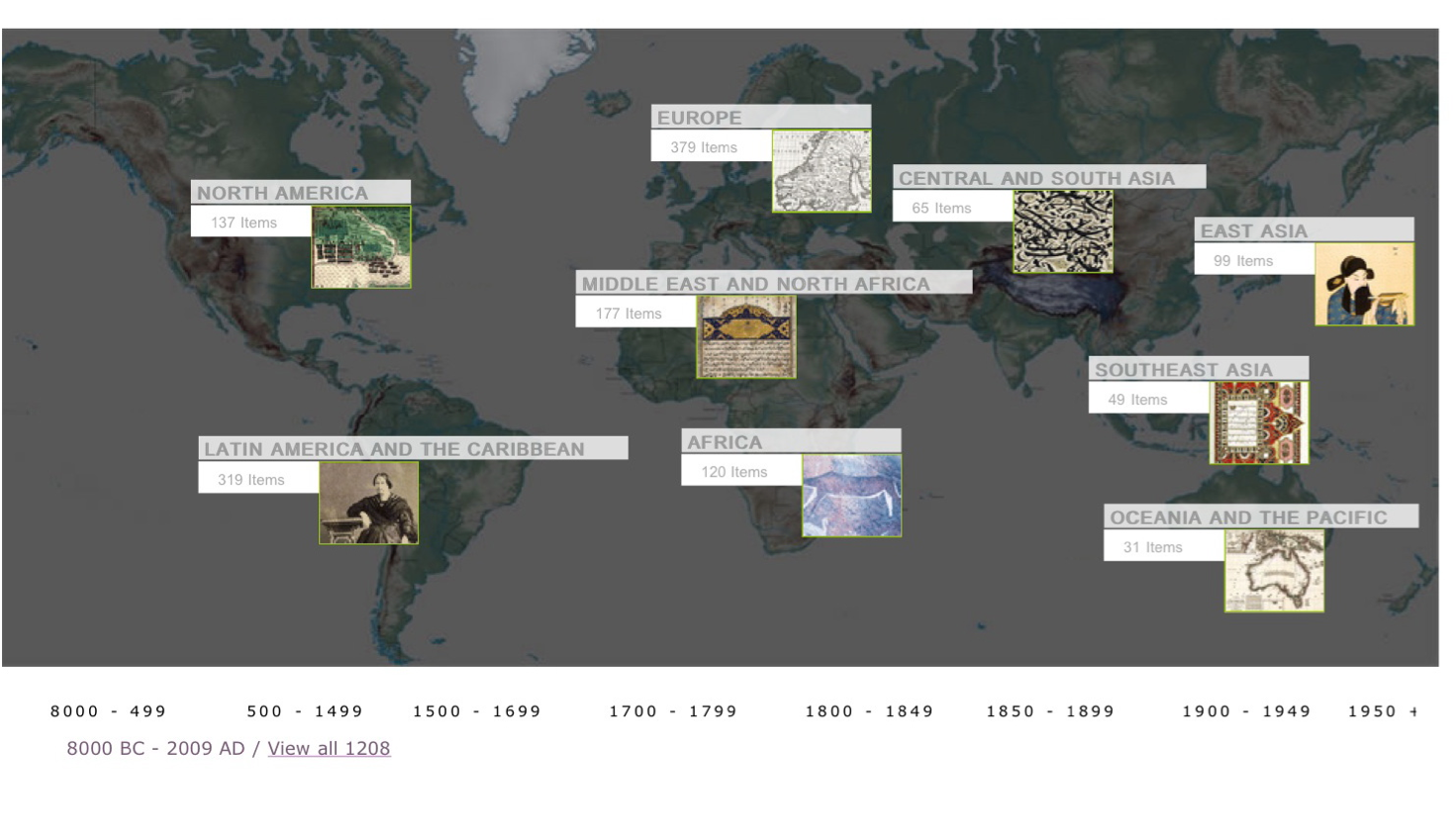Screen dimensions: 1456x835
Task: Open the Central and South Asia calligraphy thumbnail
Action: pyautogui.click(x=1063, y=232)
